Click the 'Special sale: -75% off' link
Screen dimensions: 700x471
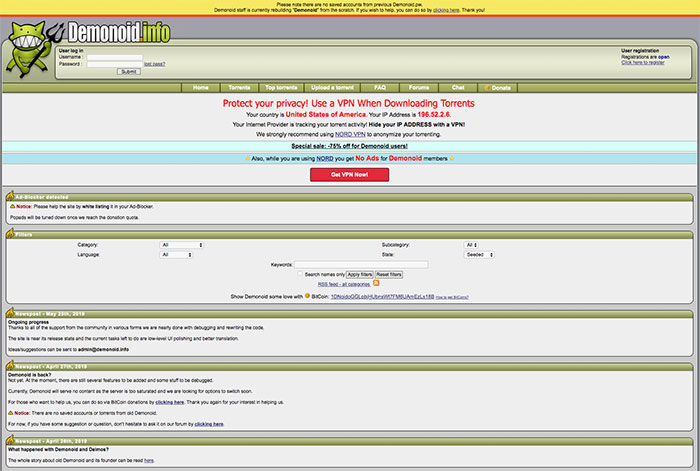[x=350, y=146]
